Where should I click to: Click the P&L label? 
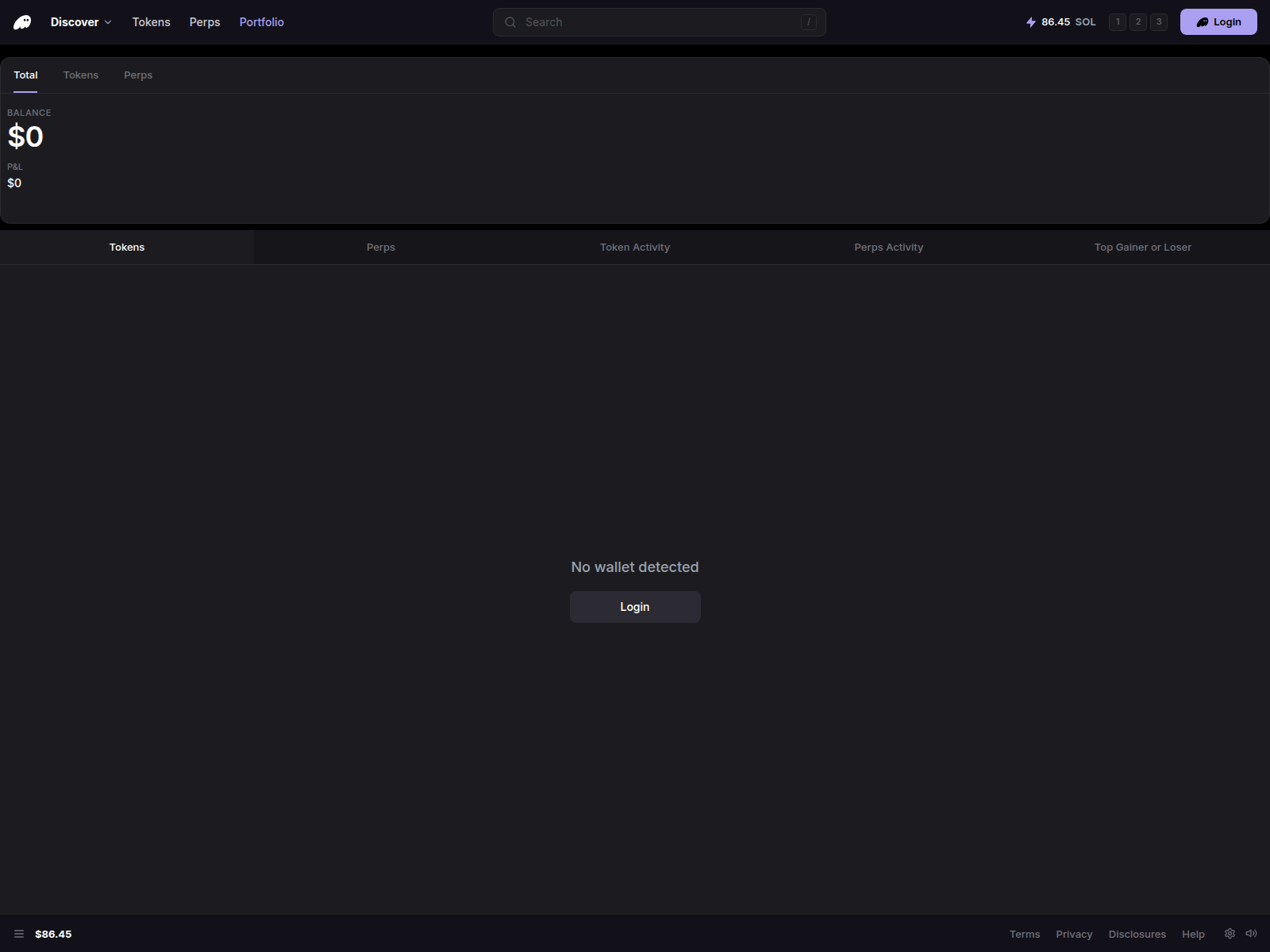tap(15, 167)
